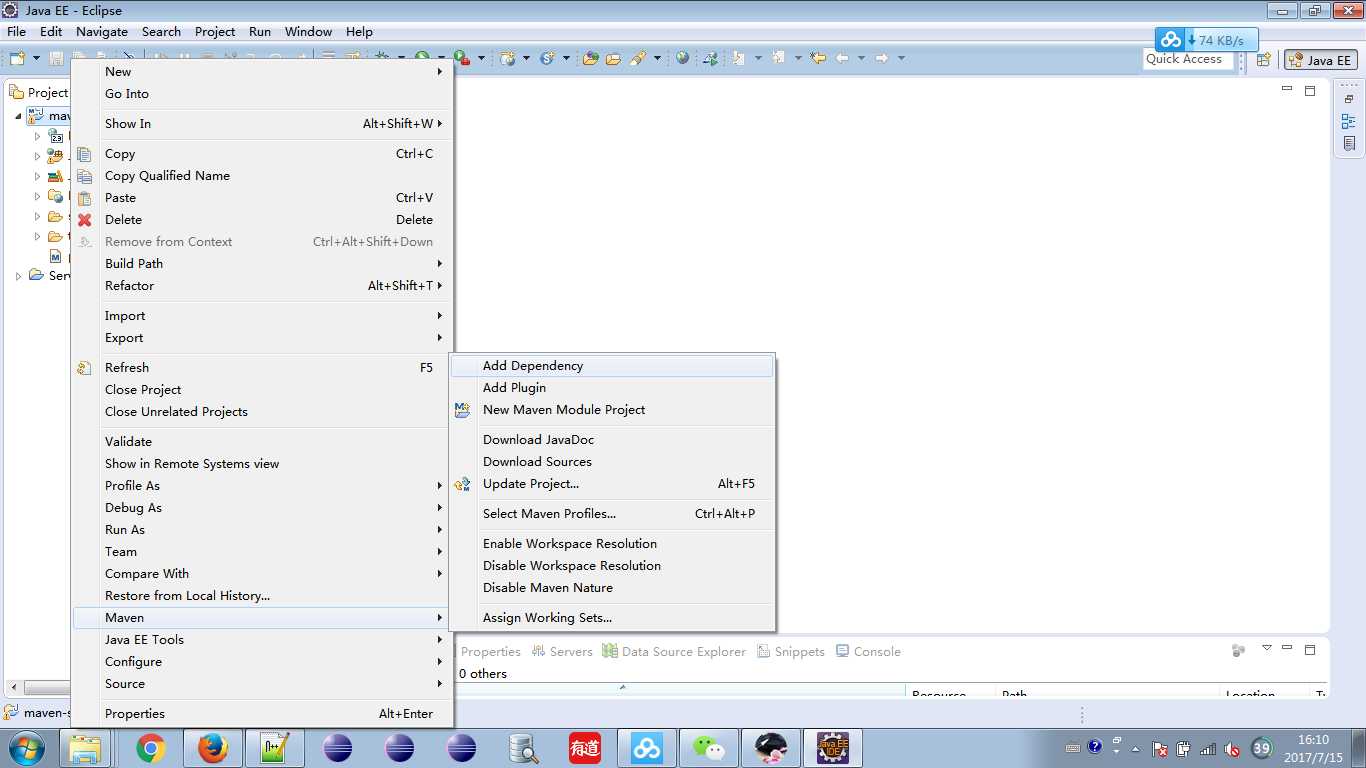
Task: Disable Workspace Resolution
Action: 612,566
